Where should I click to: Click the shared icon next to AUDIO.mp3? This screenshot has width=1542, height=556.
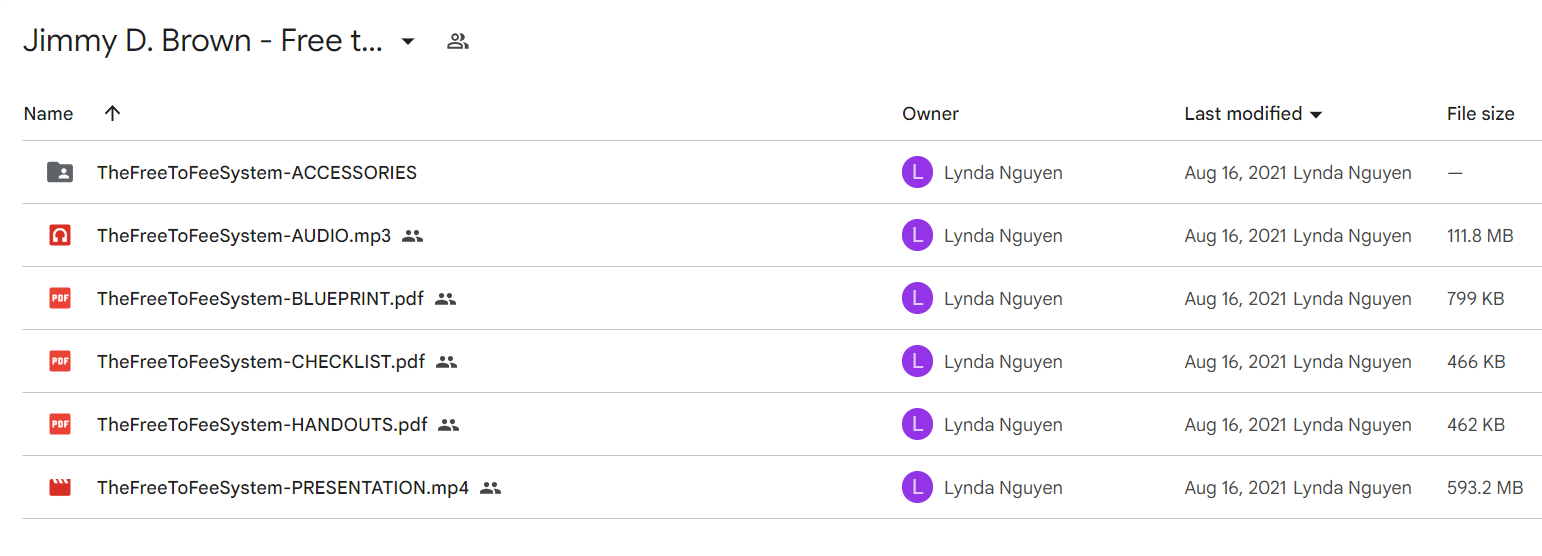(x=413, y=236)
